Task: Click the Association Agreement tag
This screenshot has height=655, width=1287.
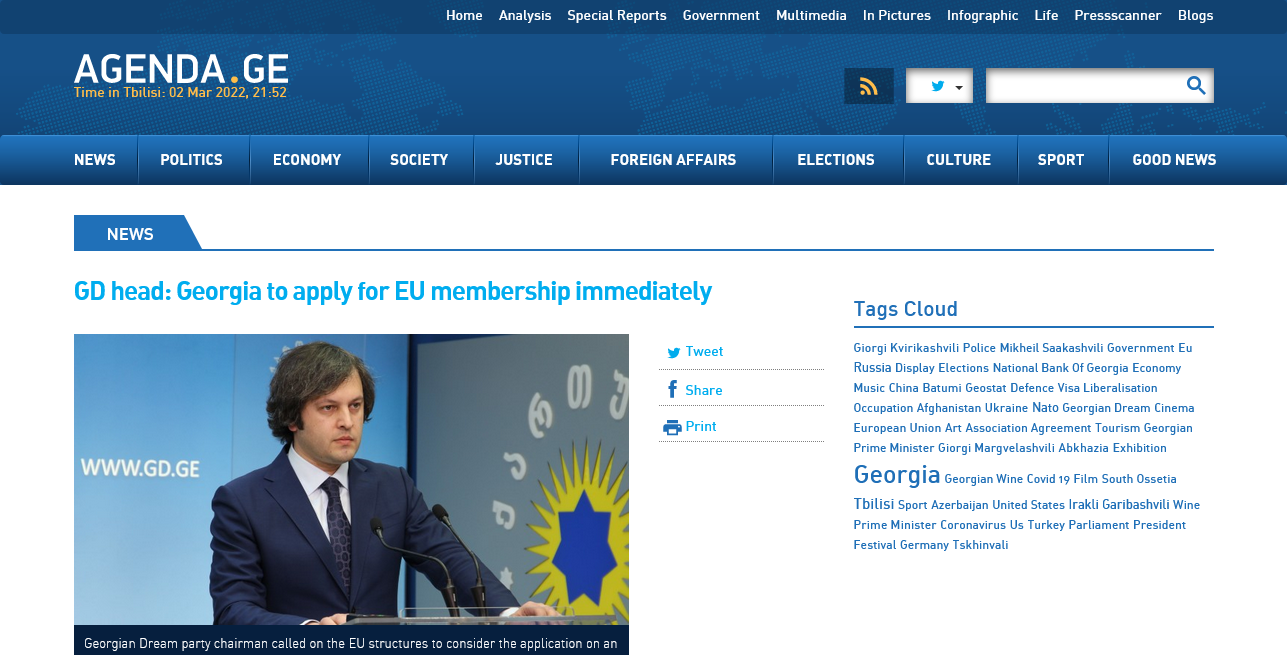Action: pyautogui.click(x=1028, y=428)
